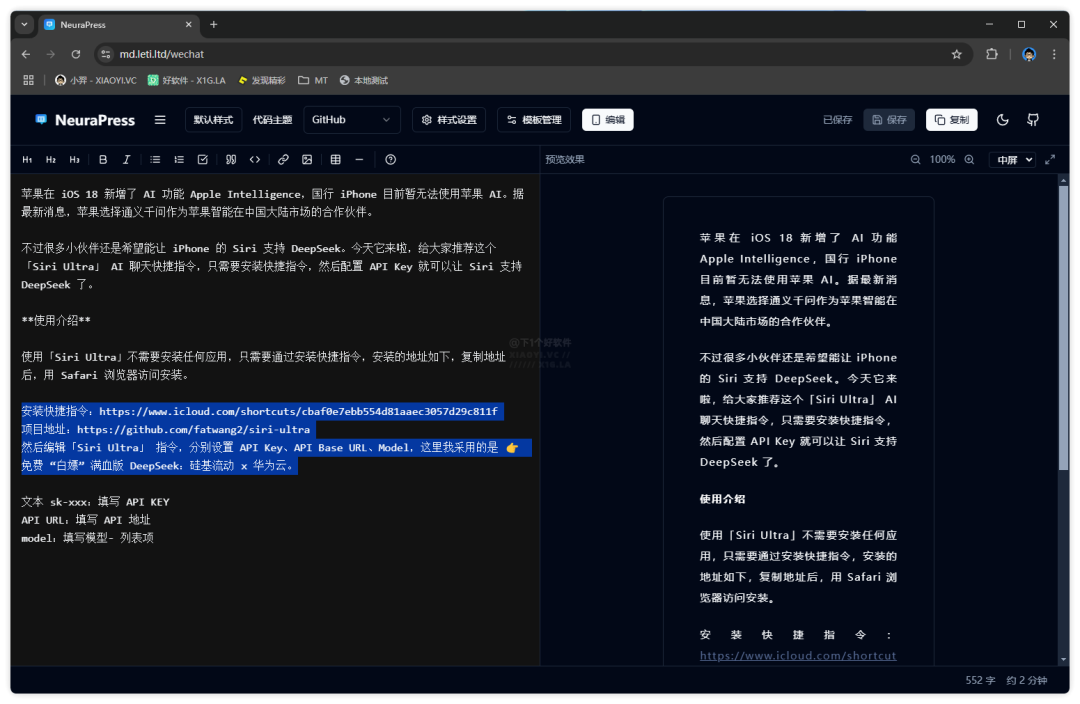This screenshot has height=704, width=1080.
Task: Open the NeuraPress hamburger menu
Action: 160,120
